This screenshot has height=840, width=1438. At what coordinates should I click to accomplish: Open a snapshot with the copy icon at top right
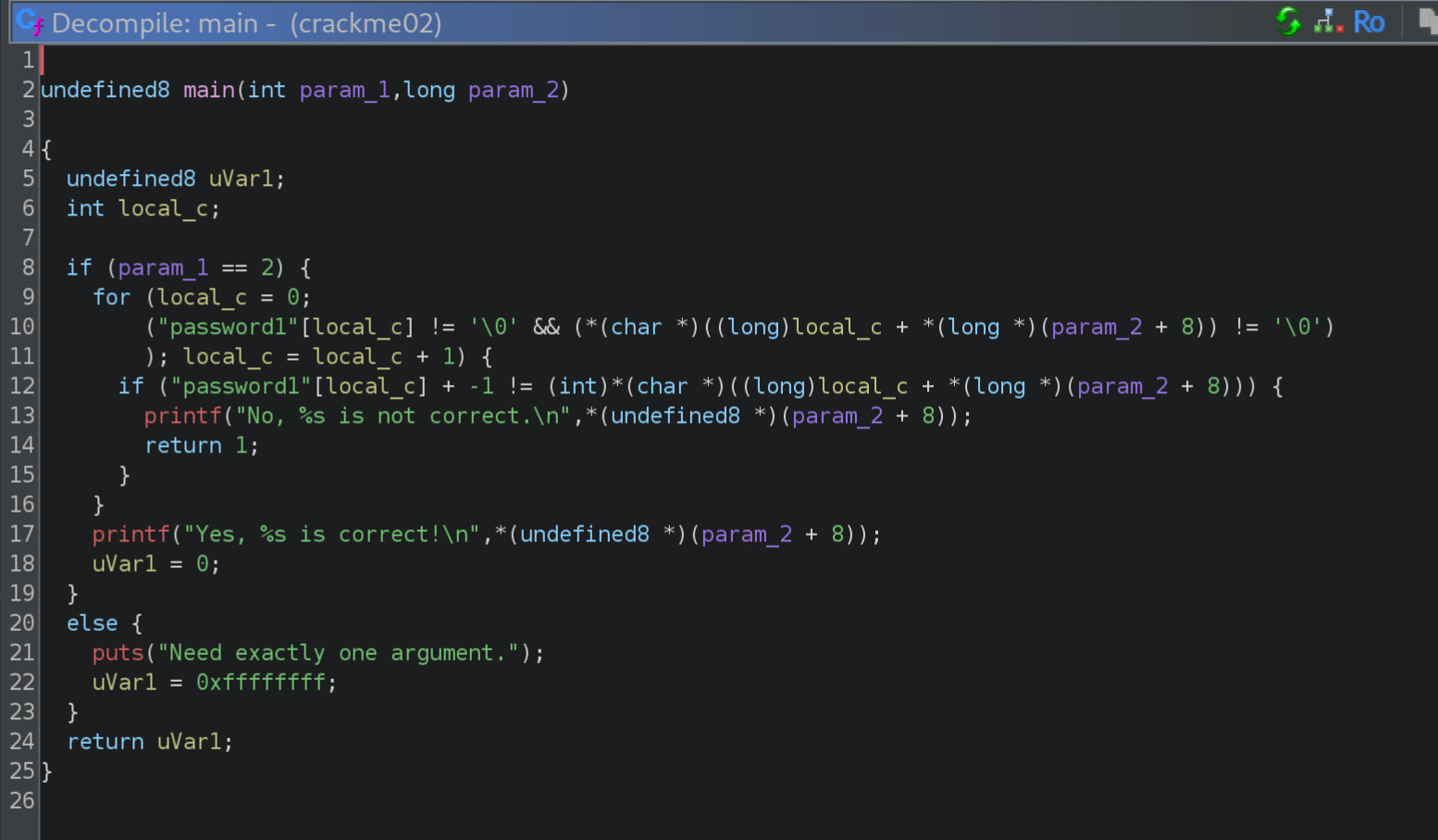pyautogui.click(x=1430, y=19)
